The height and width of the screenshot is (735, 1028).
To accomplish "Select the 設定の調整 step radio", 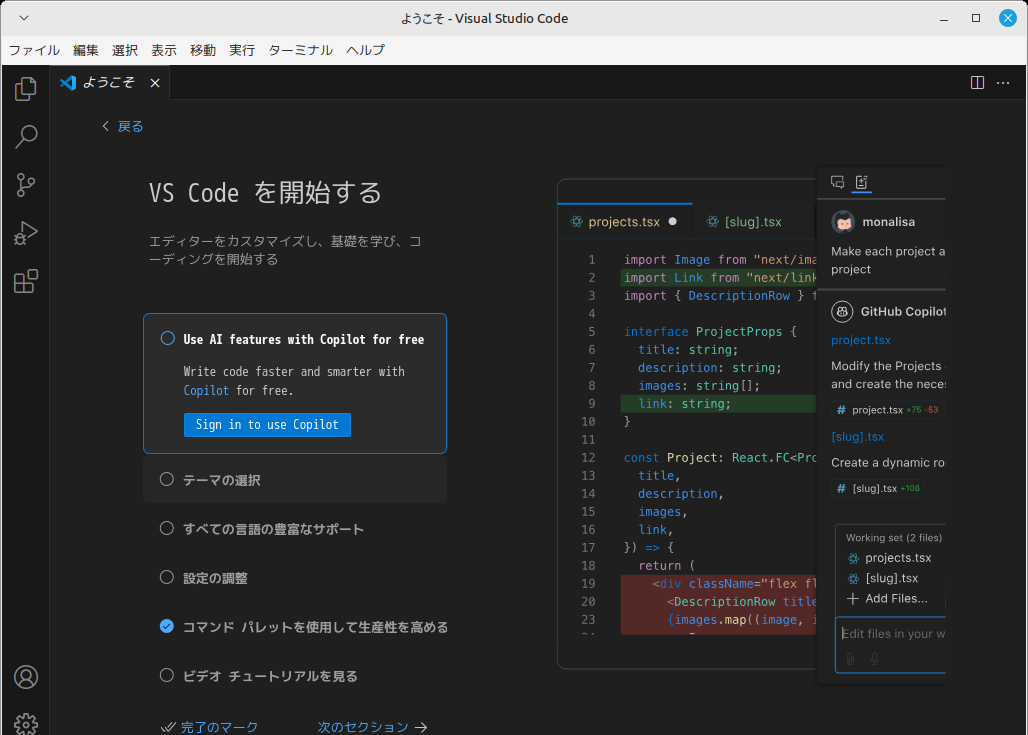I will [x=167, y=578].
